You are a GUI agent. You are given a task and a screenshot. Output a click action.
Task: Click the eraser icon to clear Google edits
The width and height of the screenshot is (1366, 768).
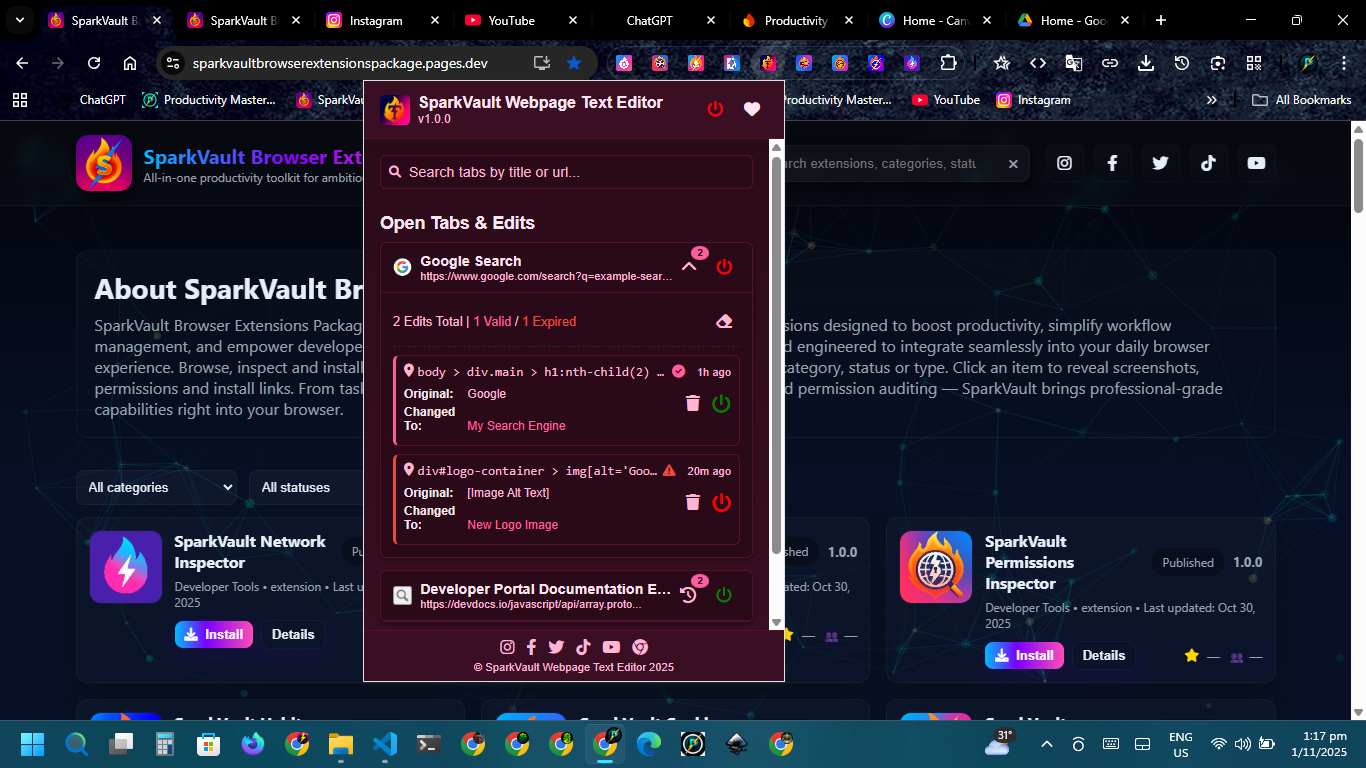point(724,321)
